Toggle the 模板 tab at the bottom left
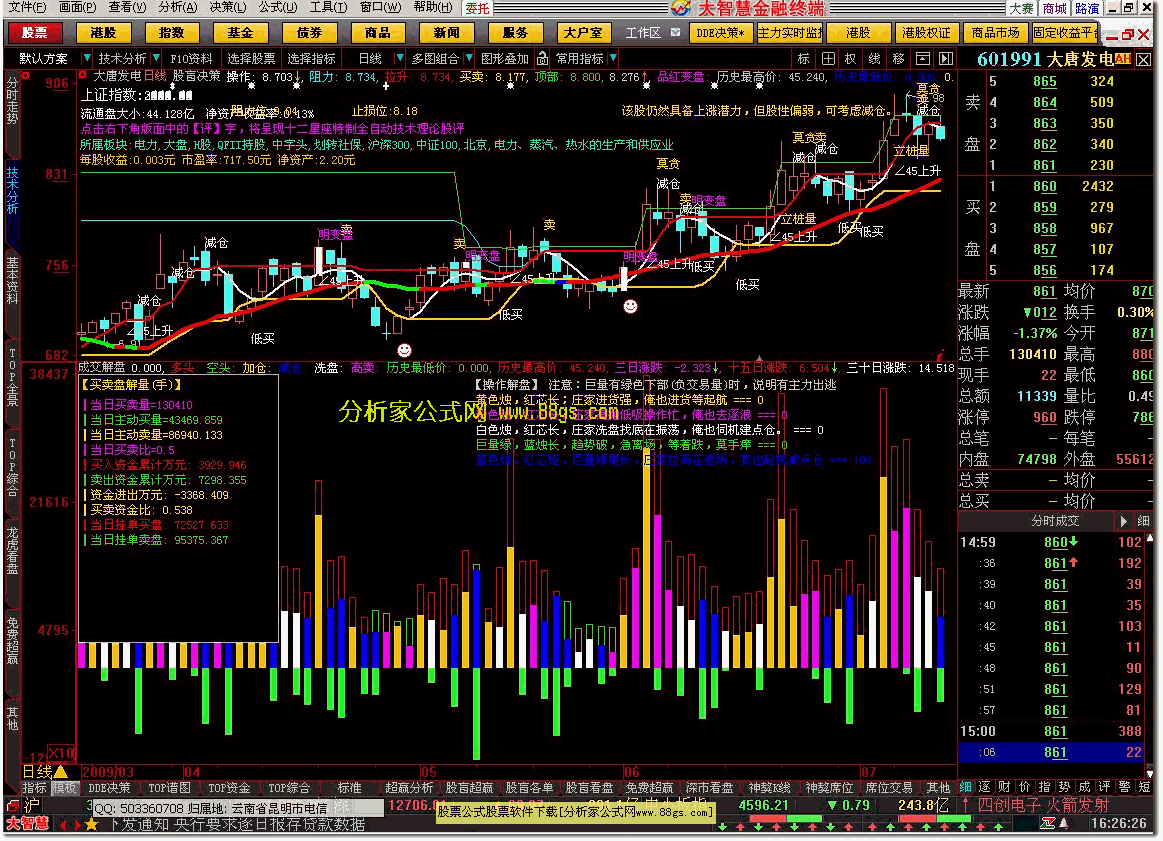 click(64, 788)
